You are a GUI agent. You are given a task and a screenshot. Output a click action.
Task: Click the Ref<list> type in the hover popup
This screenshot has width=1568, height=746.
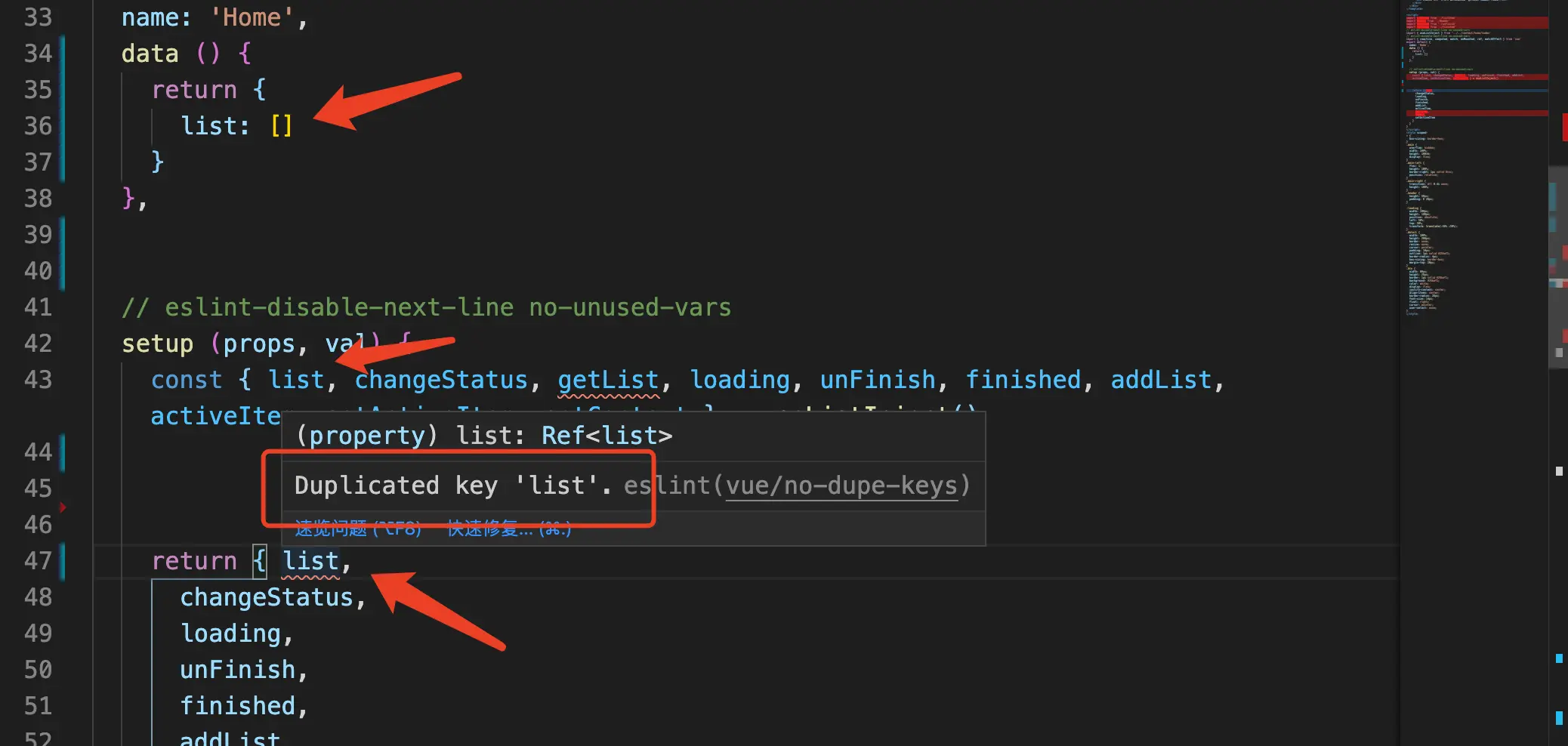[x=607, y=436]
